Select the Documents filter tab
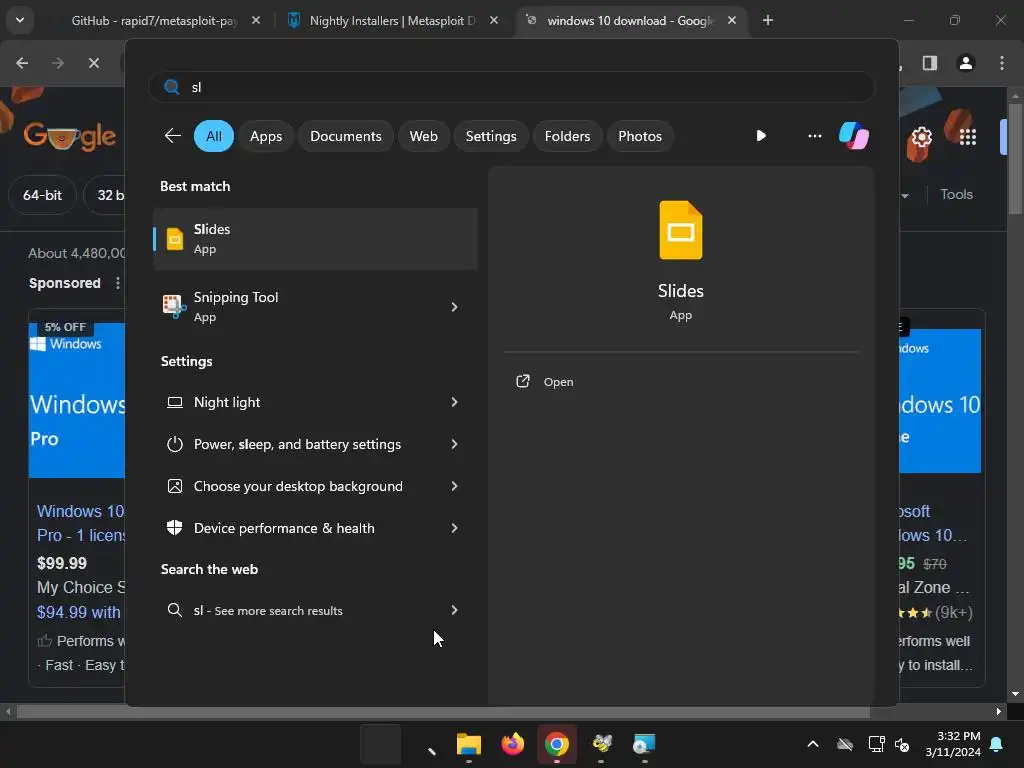The image size is (1024, 768). [x=345, y=136]
